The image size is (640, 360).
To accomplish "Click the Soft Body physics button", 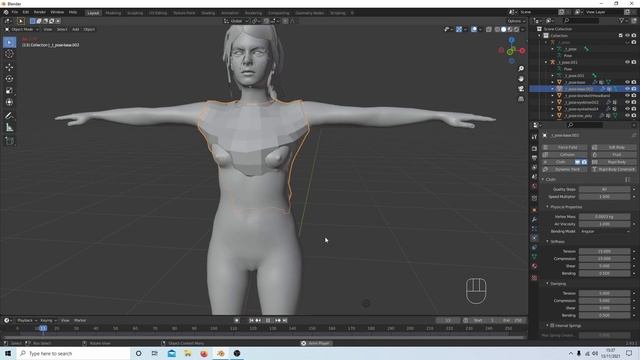I will [x=613, y=147].
